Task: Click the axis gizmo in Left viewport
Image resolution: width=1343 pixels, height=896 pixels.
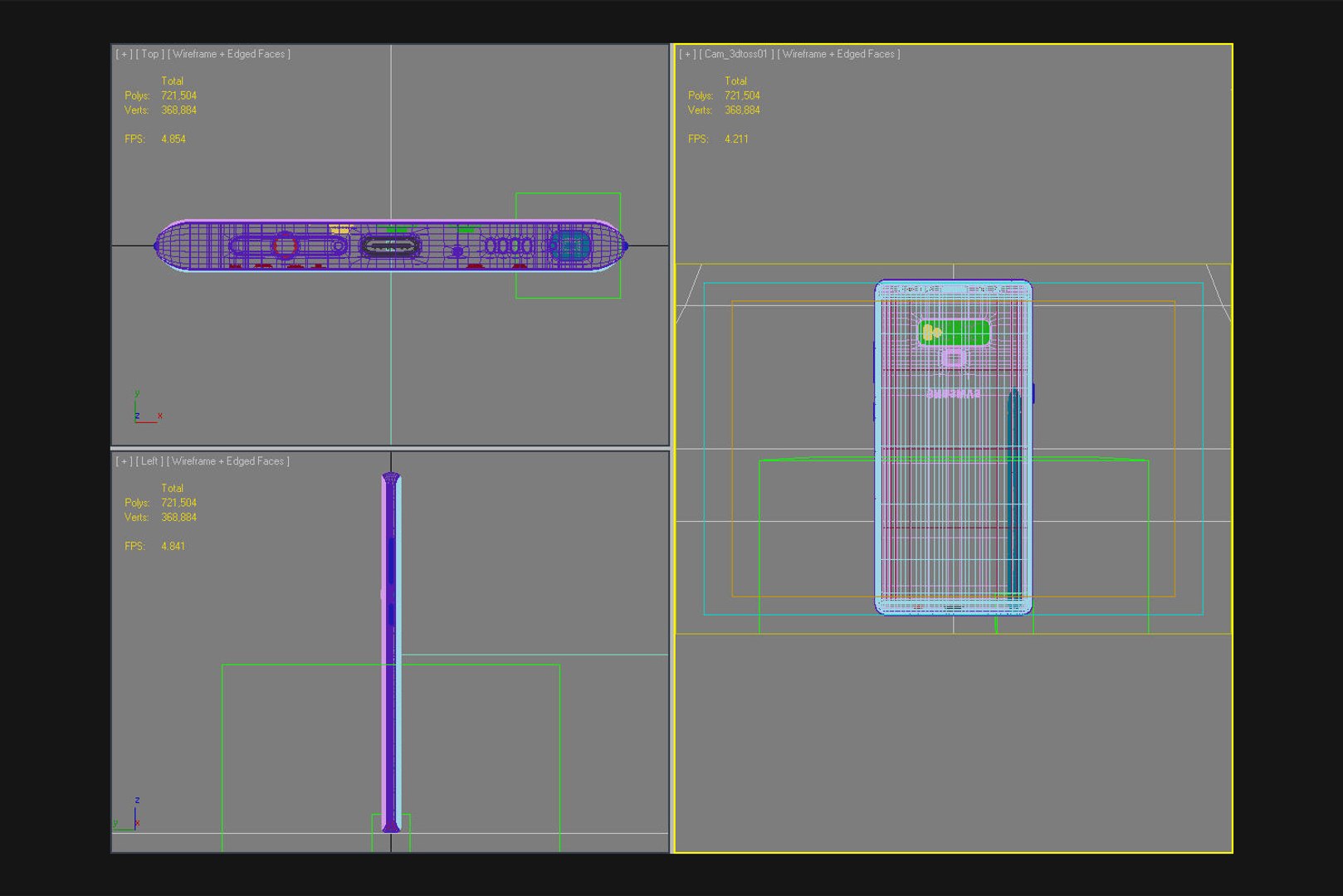Action: (x=128, y=814)
